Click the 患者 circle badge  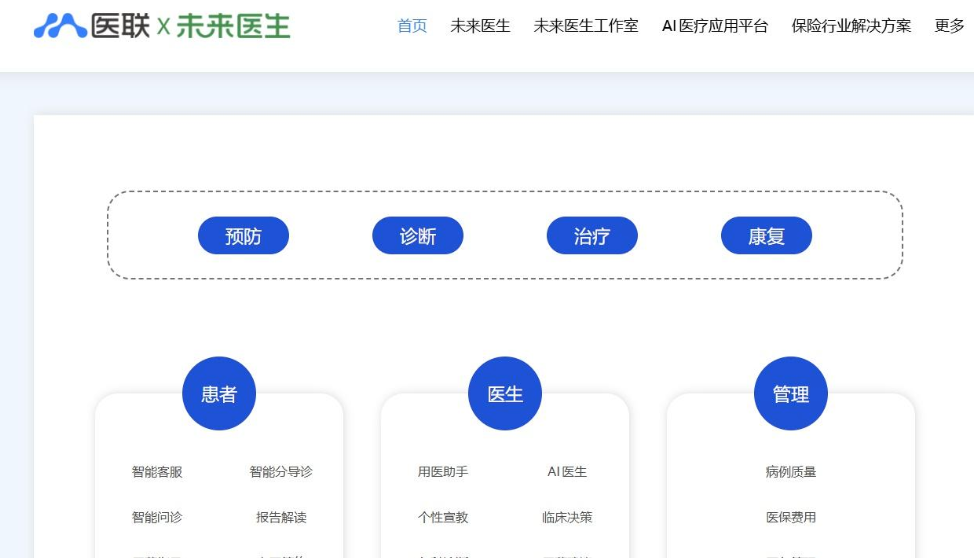point(219,394)
